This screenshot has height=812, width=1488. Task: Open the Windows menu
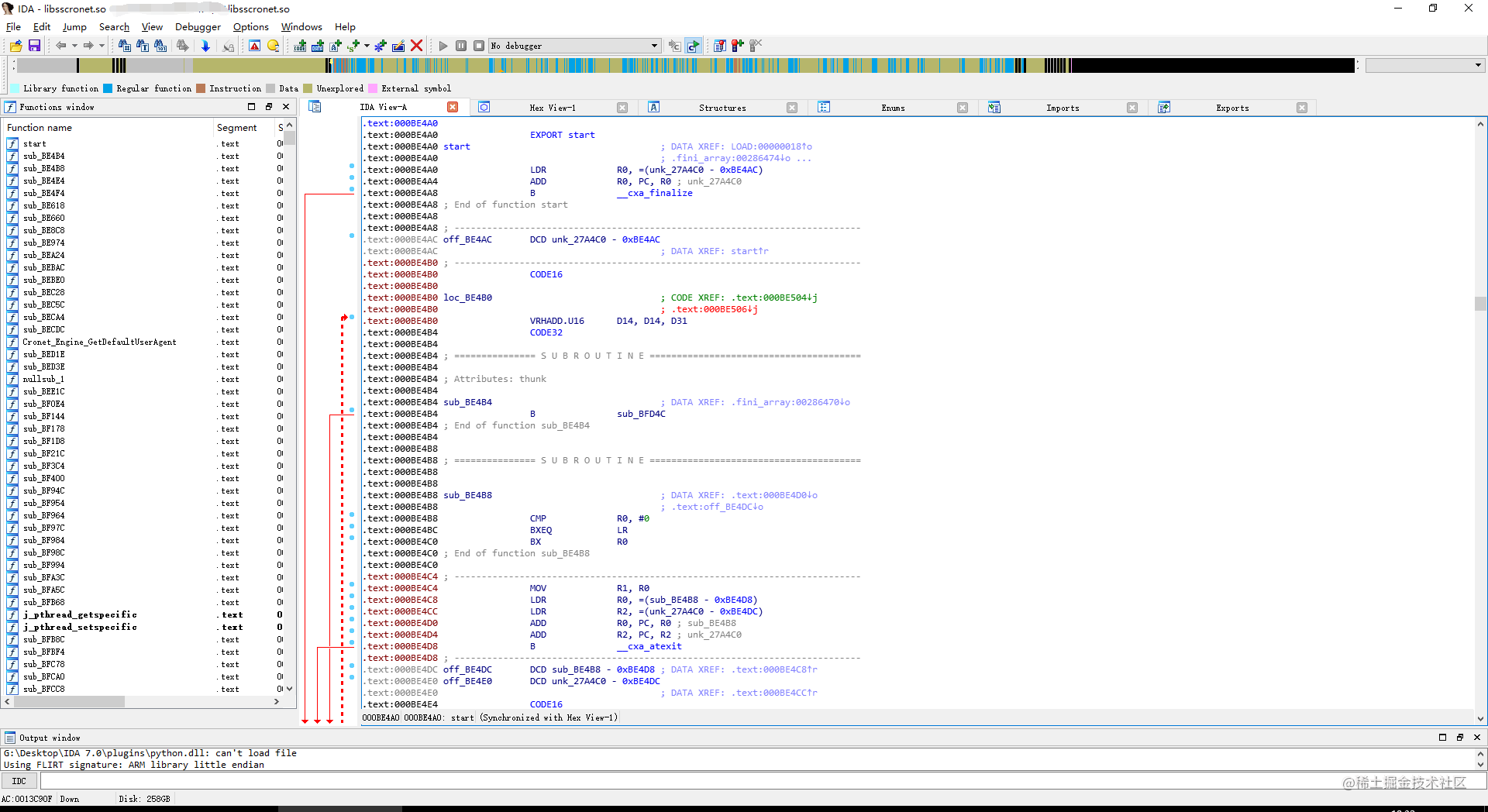pos(301,26)
